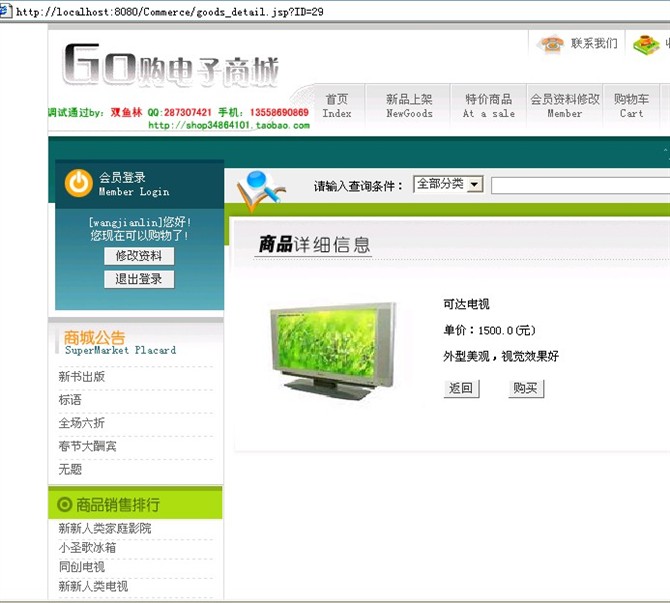Open the 全部分类 category dropdown
This screenshot has width=670, height=603.
[x=448, y=184]
